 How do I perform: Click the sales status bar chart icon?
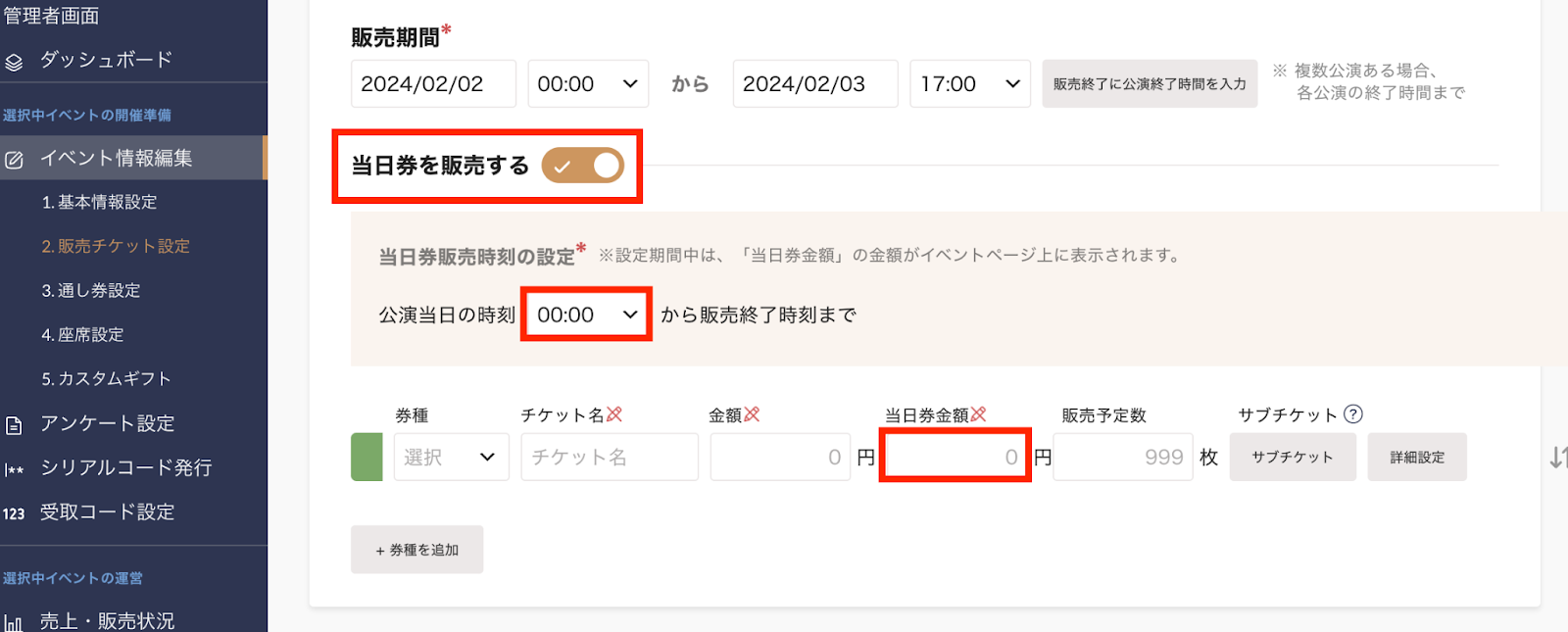point(14,622)
